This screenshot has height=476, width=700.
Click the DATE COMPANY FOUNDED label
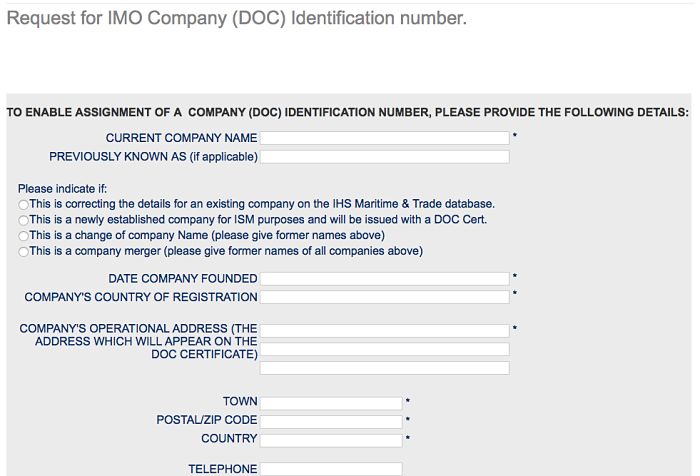183,279
